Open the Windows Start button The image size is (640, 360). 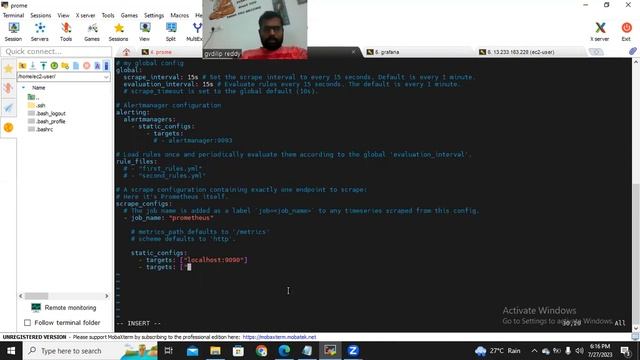tap(11, 351)
